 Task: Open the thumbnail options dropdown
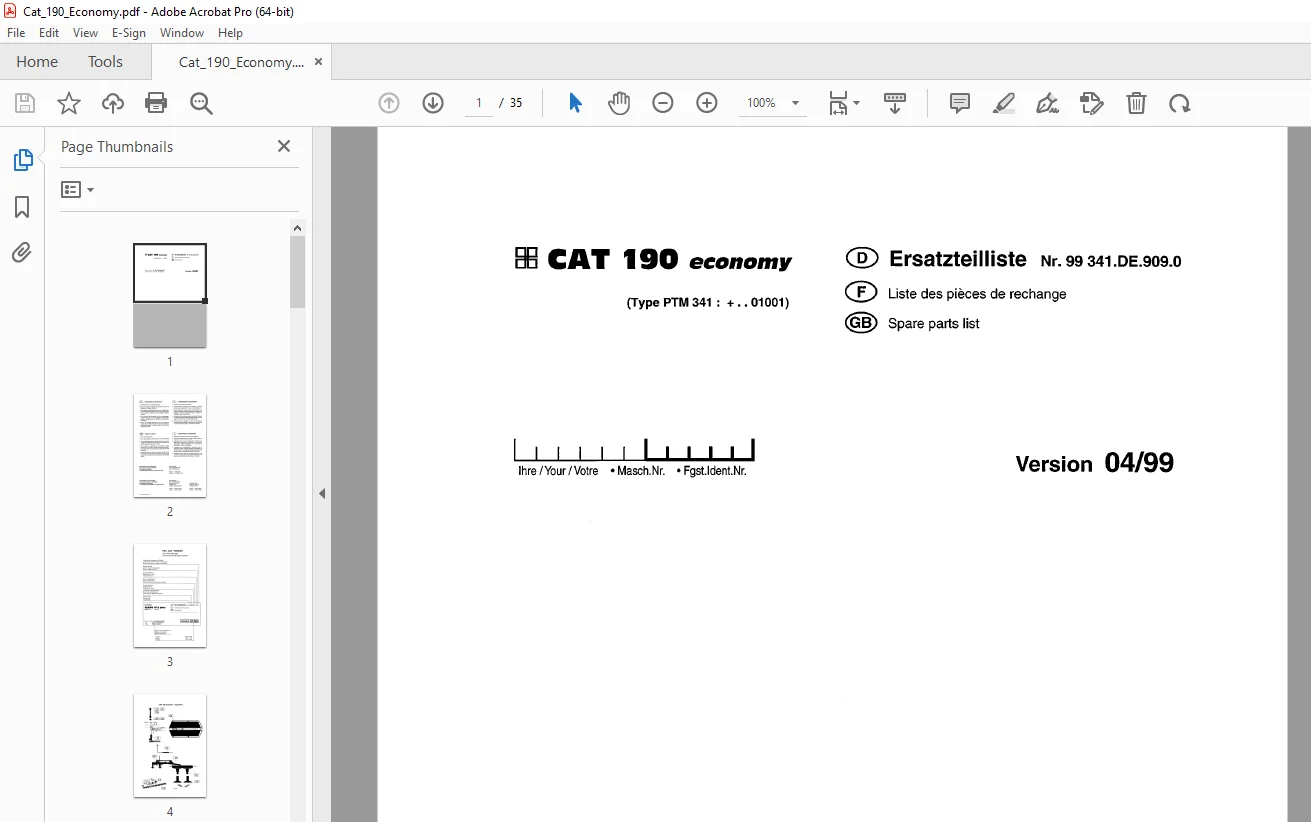click(x=77, y=189)
